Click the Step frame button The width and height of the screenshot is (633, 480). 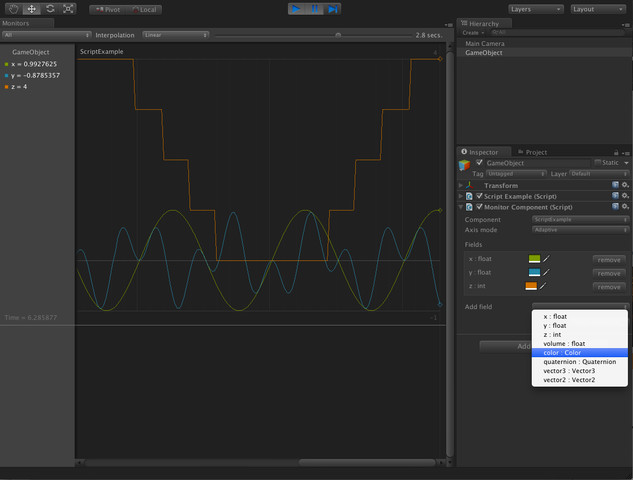pos(332,9)
